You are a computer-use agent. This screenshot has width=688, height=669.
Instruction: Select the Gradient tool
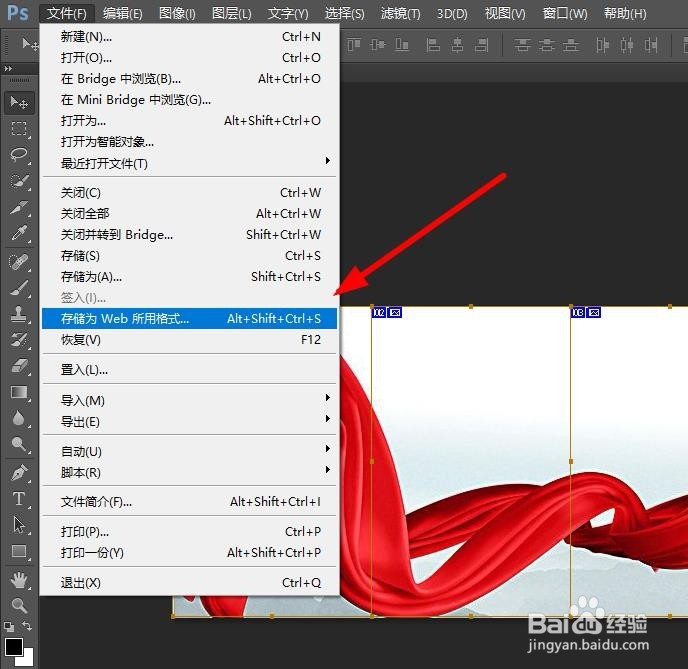(18, 392)
